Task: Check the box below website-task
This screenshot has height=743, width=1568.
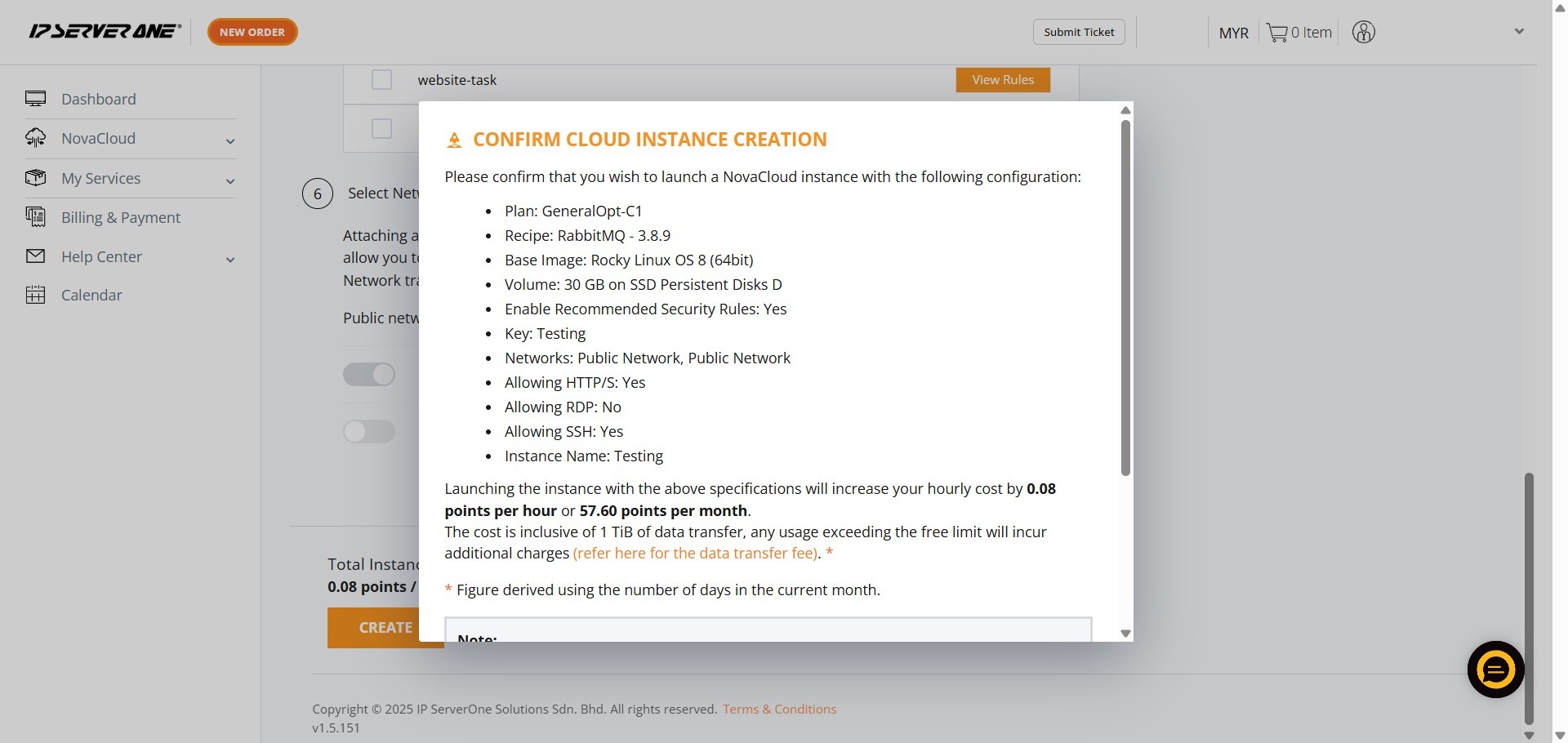Action: pos(381,128)
